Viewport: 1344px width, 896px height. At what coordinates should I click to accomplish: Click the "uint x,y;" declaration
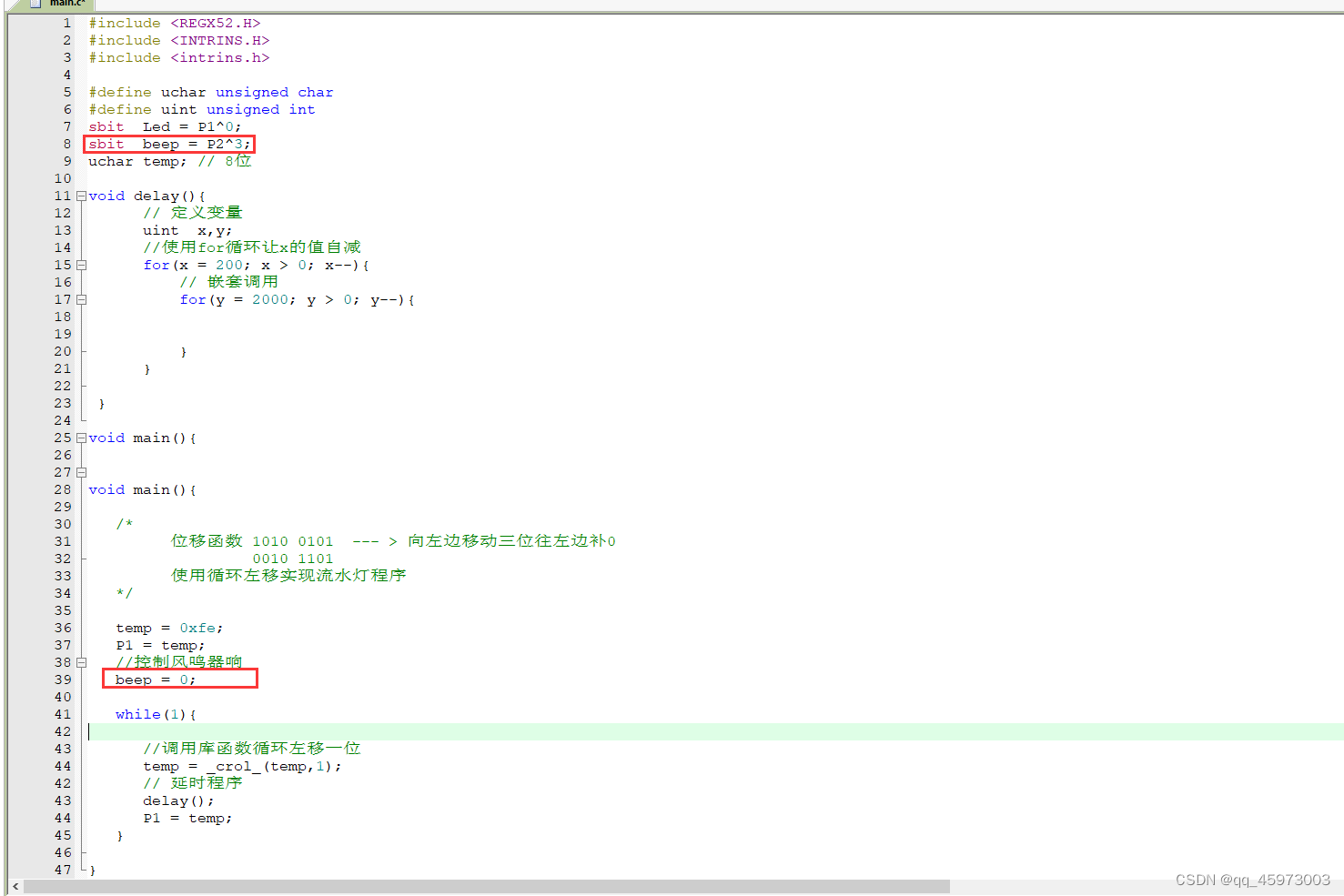click(187, 230)
